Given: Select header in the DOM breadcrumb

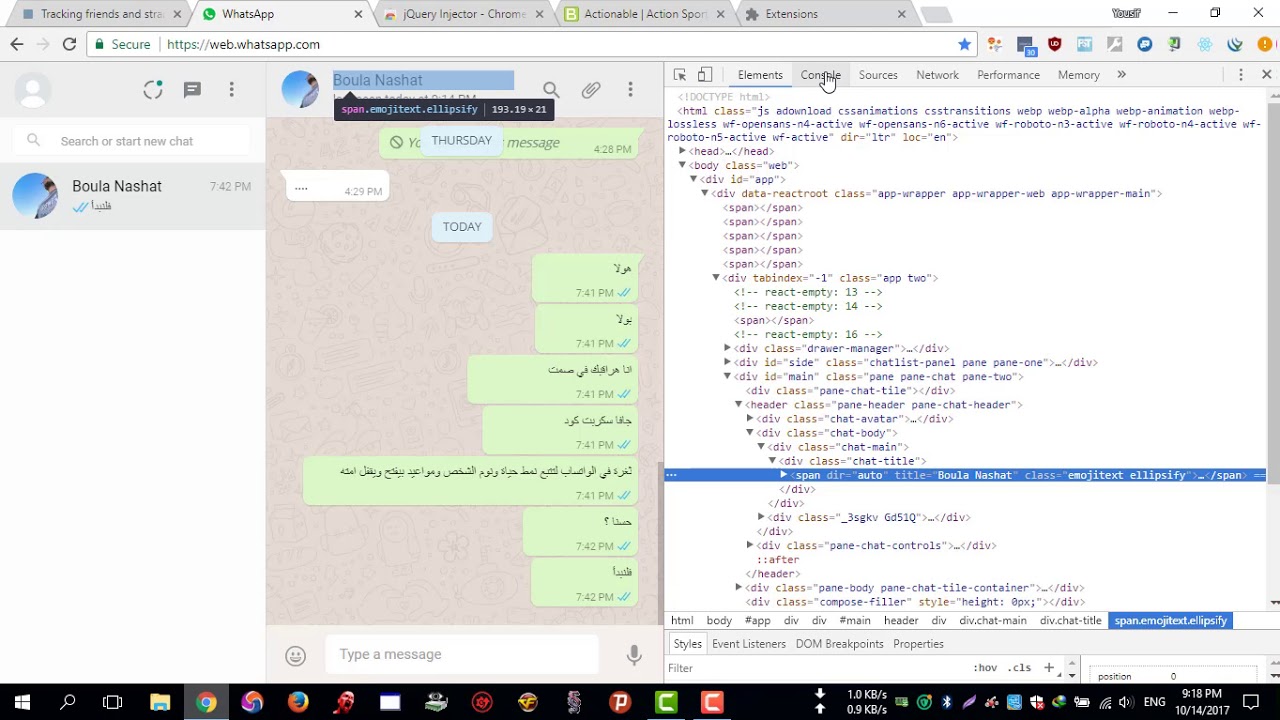Looking at the screenshot, I should click(901, 621).
